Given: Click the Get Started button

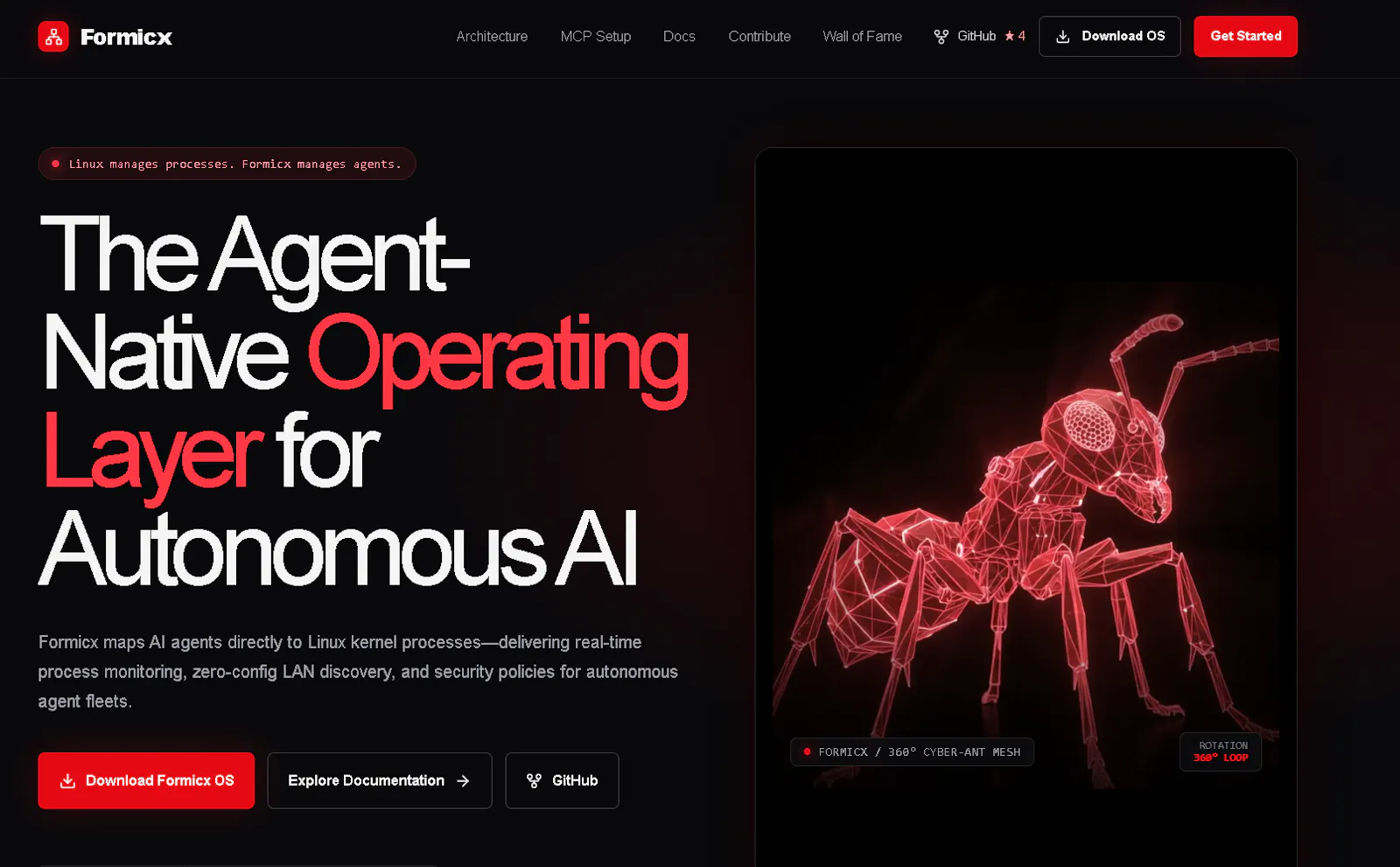Looking at the screenshot, I should coord(1246,37).
